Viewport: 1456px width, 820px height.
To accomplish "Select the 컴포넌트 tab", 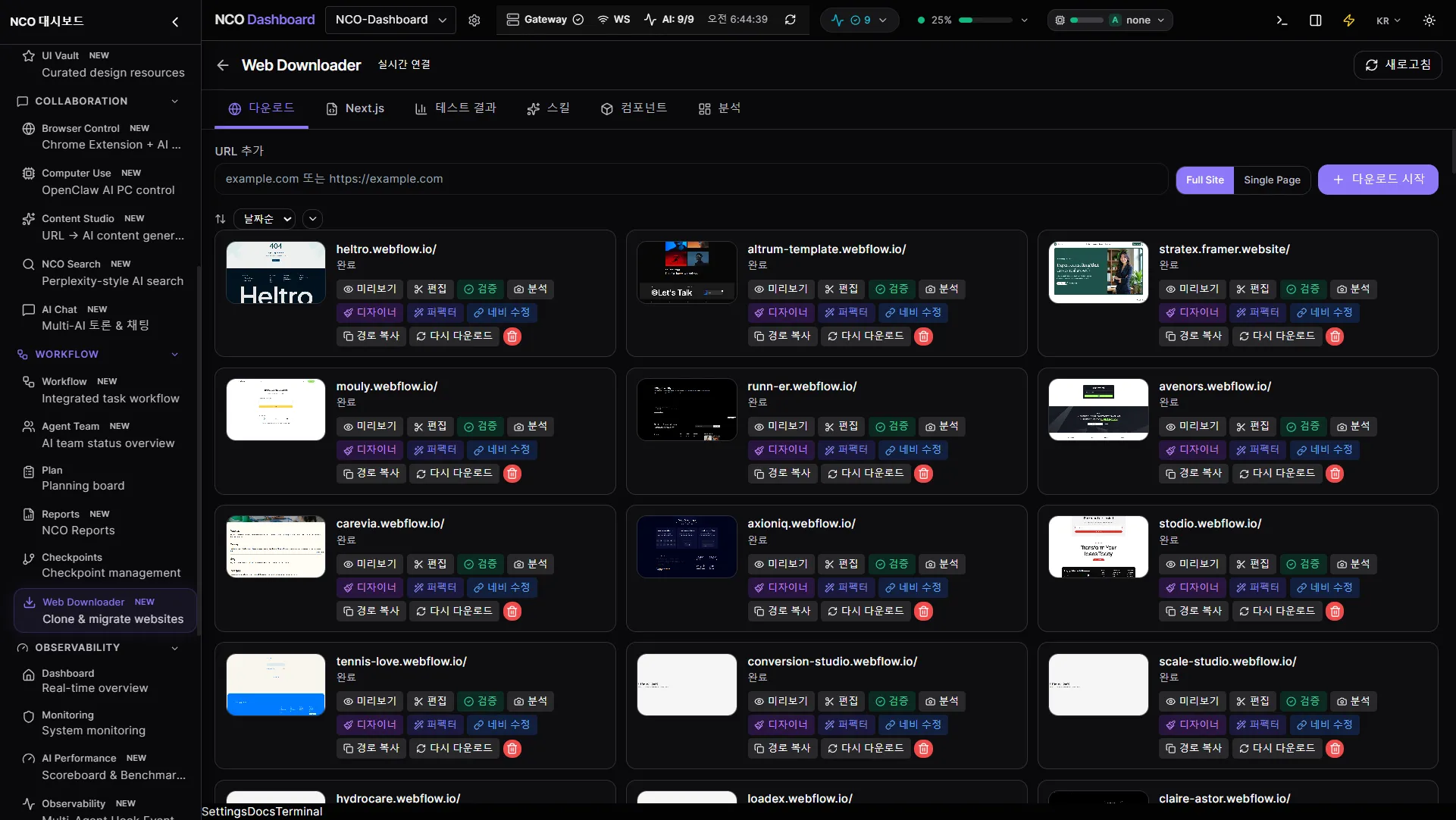I will [x=634, y=109].
